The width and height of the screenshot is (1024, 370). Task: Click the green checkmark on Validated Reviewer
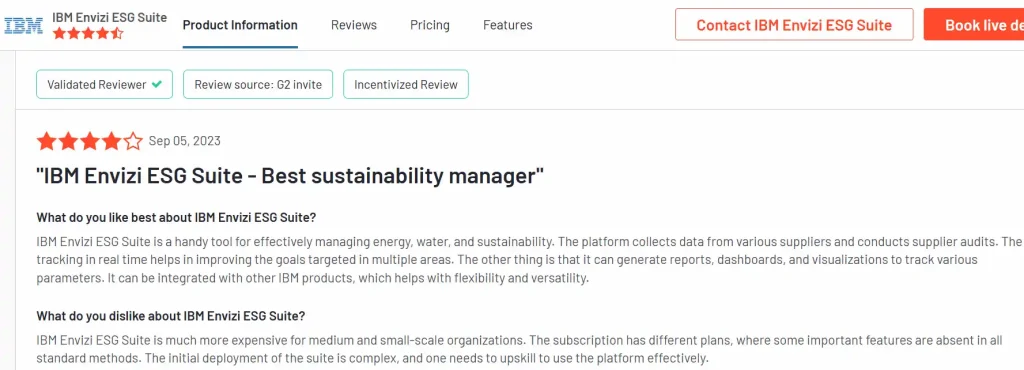156,84
